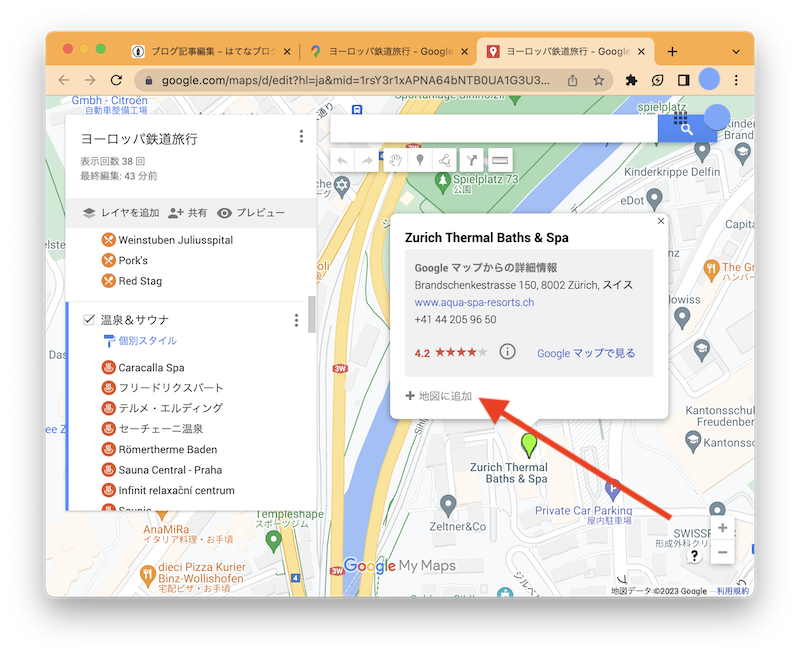Click the share page icon in address bar

click(x=572, y=80)
